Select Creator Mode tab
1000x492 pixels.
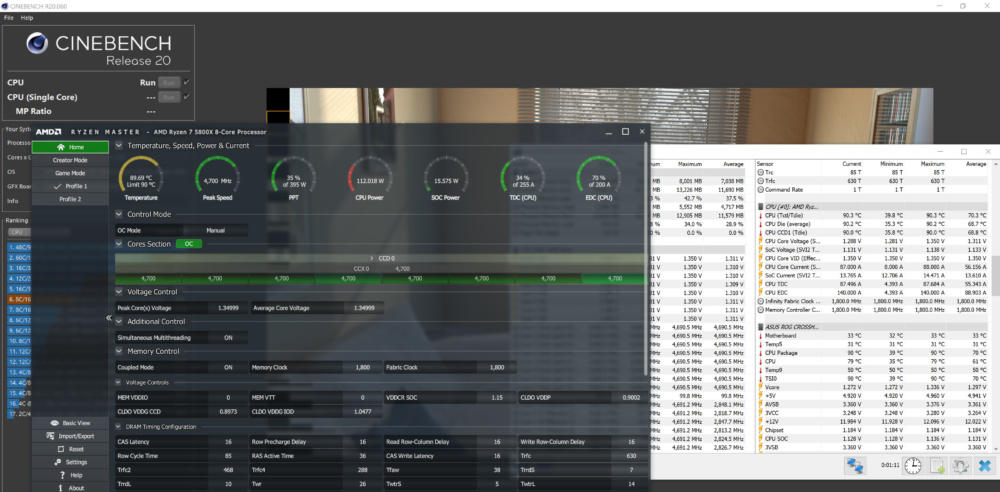(x=70, y=160)
